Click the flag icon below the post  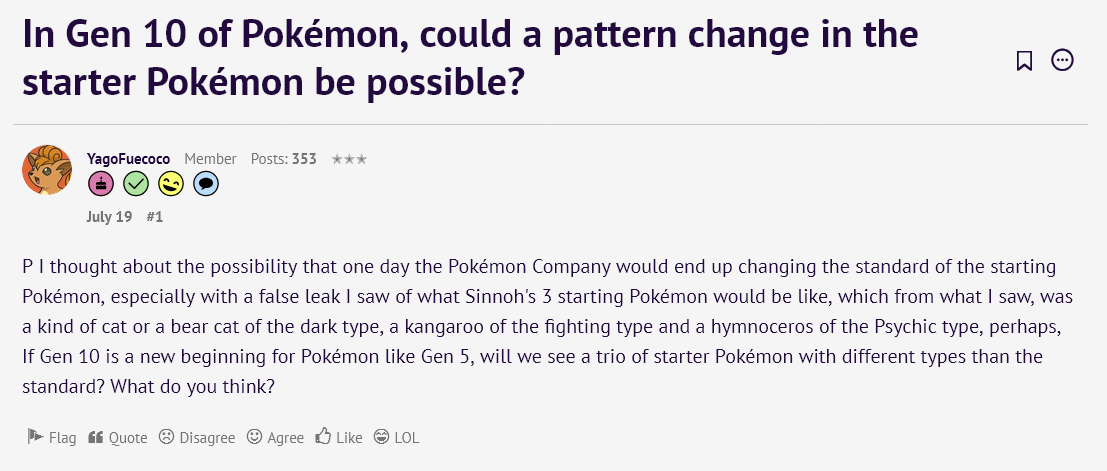click(35, 436)
